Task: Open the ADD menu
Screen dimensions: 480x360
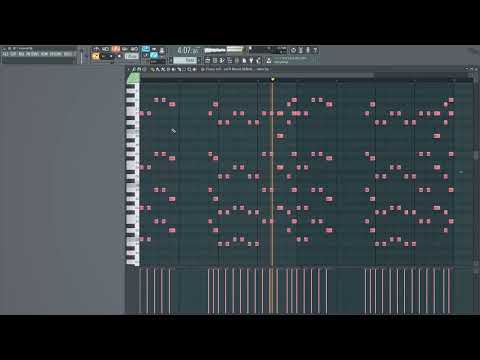Action: (21, 54)
